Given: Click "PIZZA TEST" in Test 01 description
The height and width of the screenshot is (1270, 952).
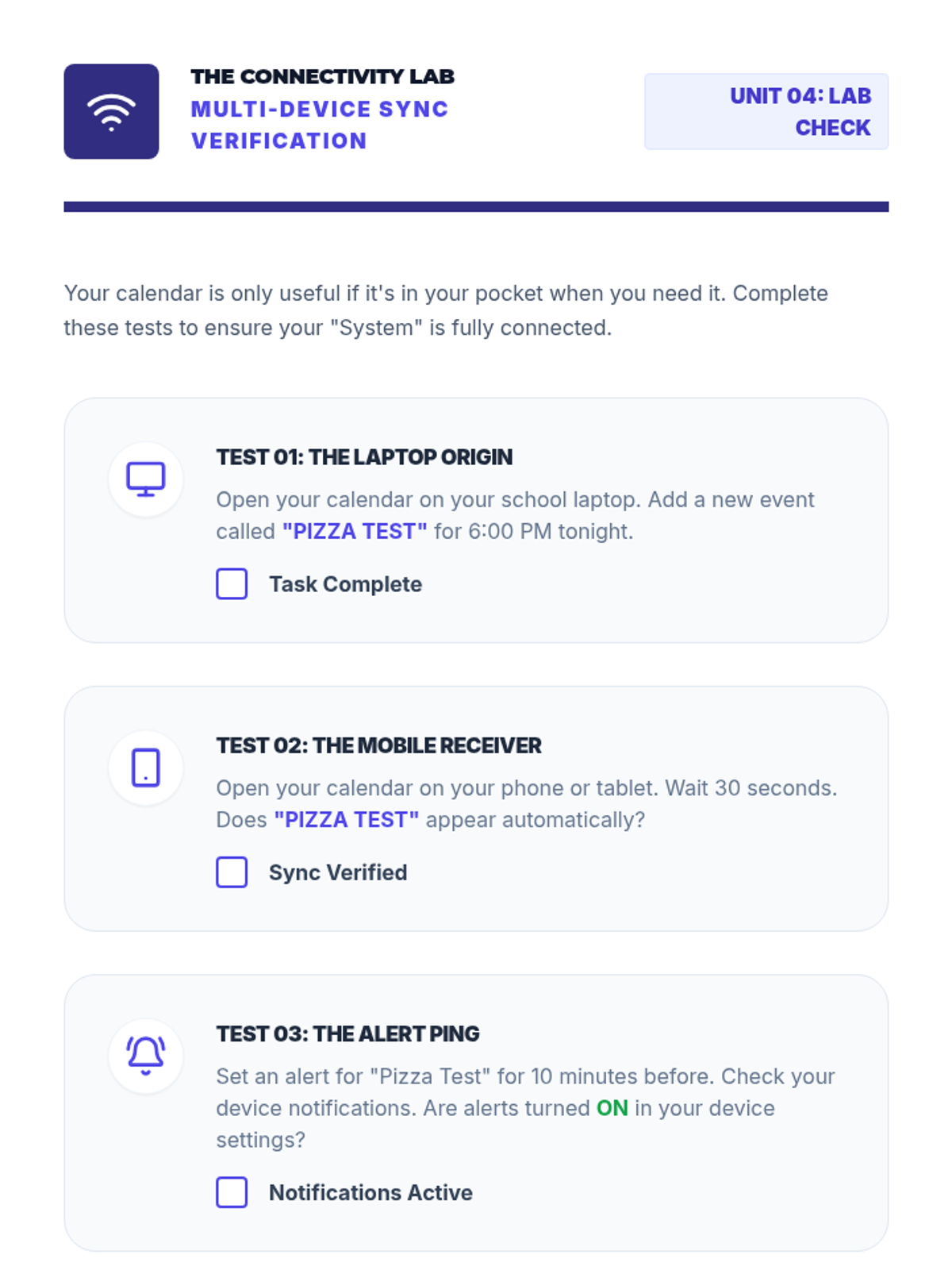Looking at the screenshot, I should click(355, 531).
